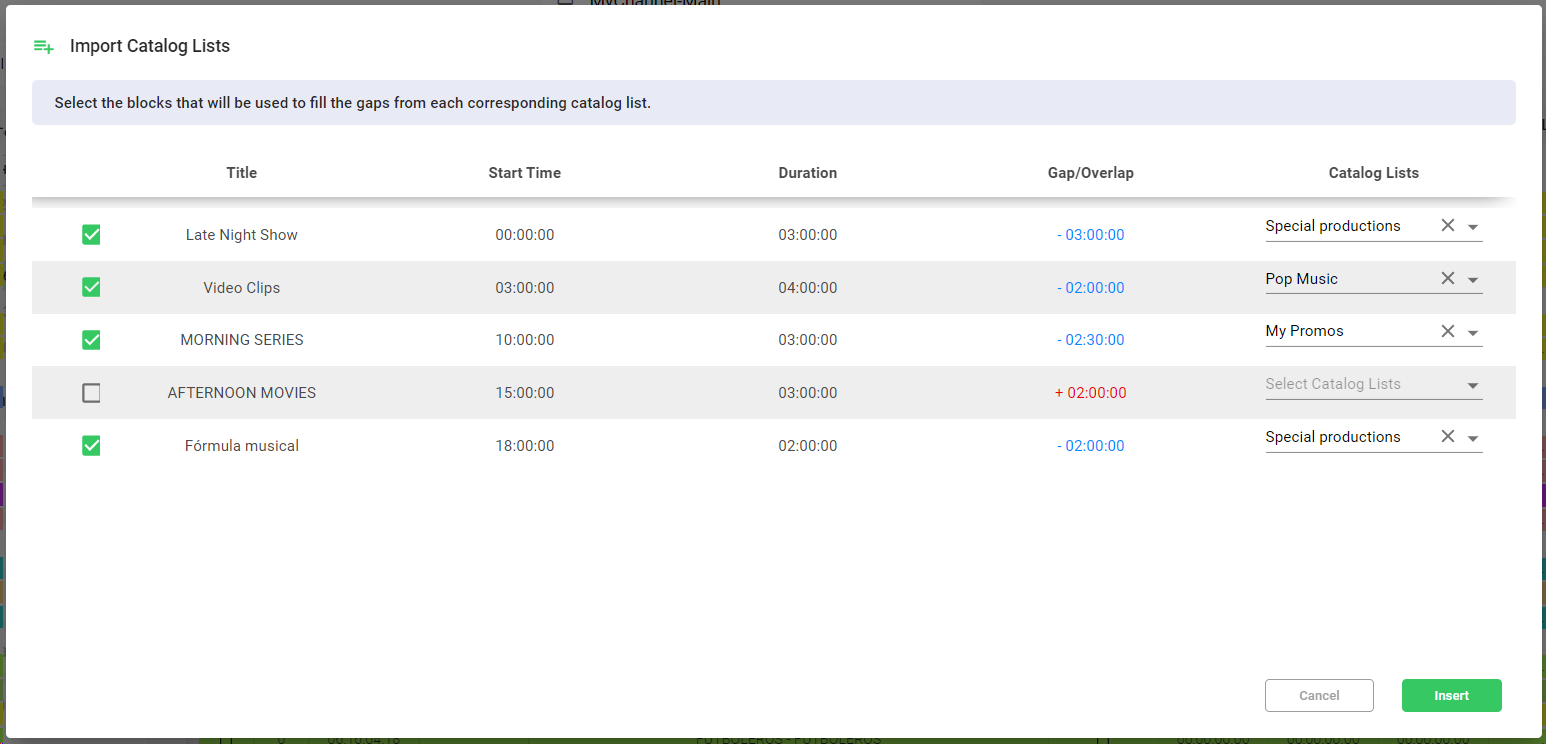Click the Start Time column header

click(x=524, y=173)
